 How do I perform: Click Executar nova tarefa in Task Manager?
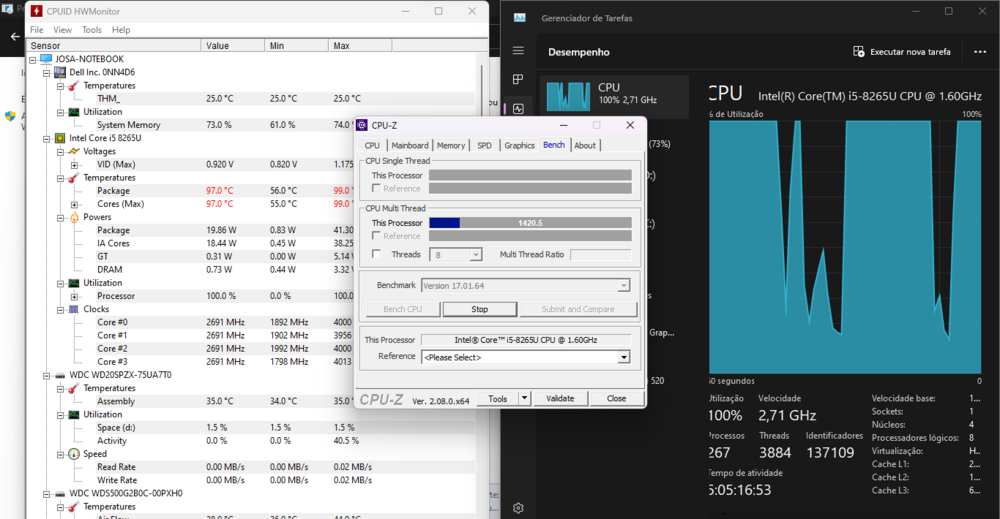pos(901,52)
